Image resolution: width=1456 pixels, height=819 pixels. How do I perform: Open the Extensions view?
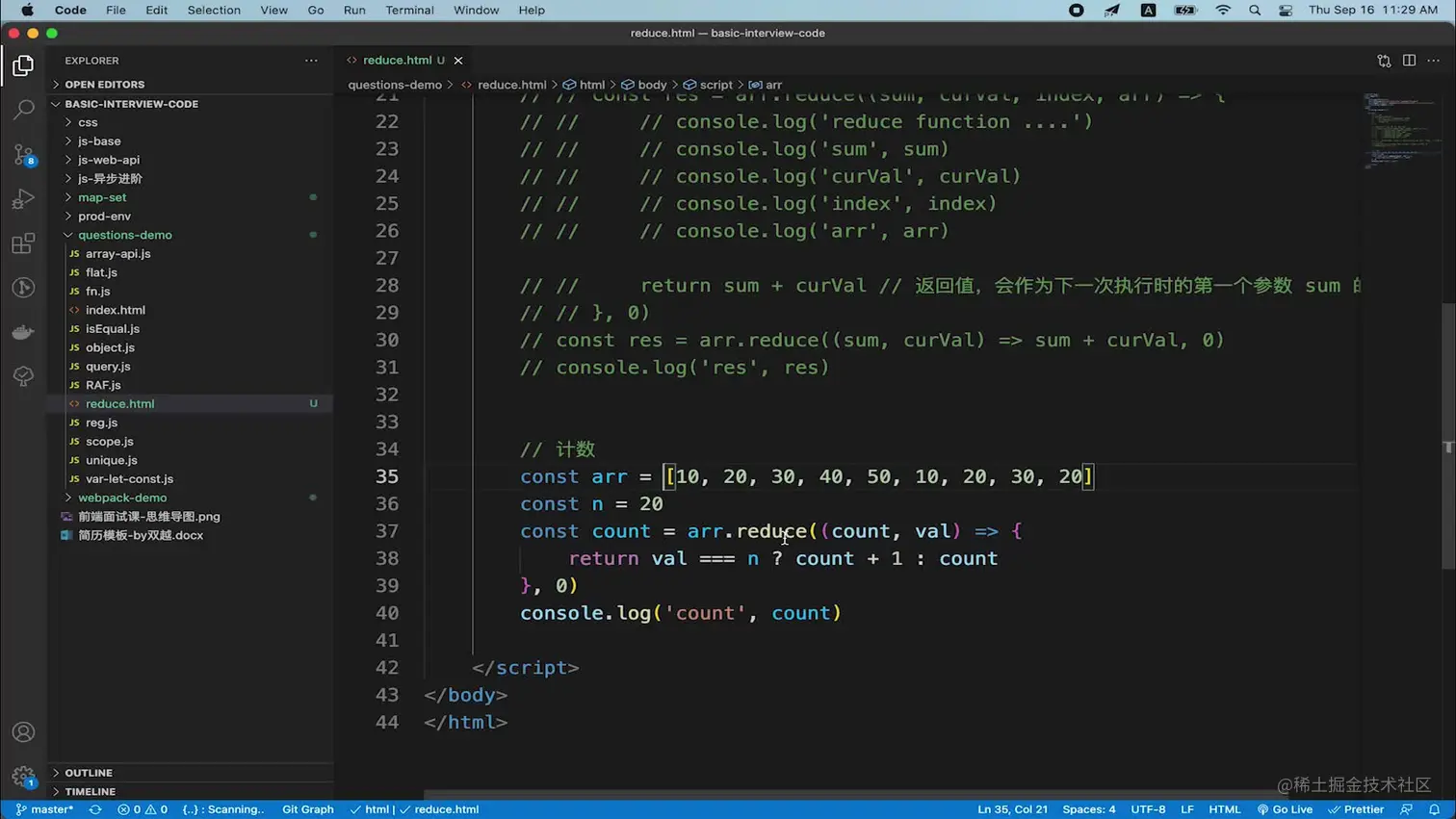[23, 243]
